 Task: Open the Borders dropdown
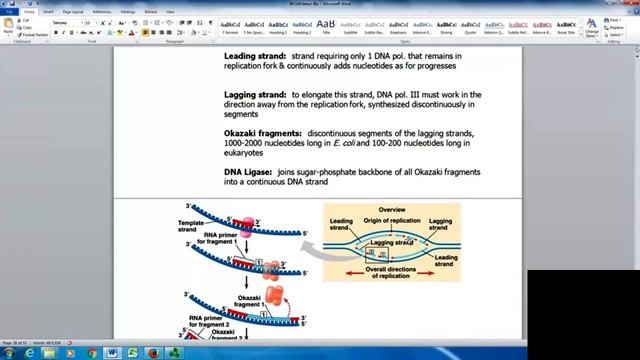coord(209,33)
